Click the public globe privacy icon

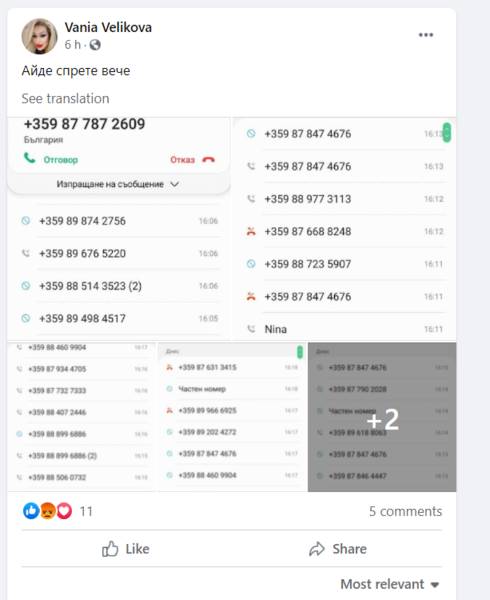[x=95, y=45]
